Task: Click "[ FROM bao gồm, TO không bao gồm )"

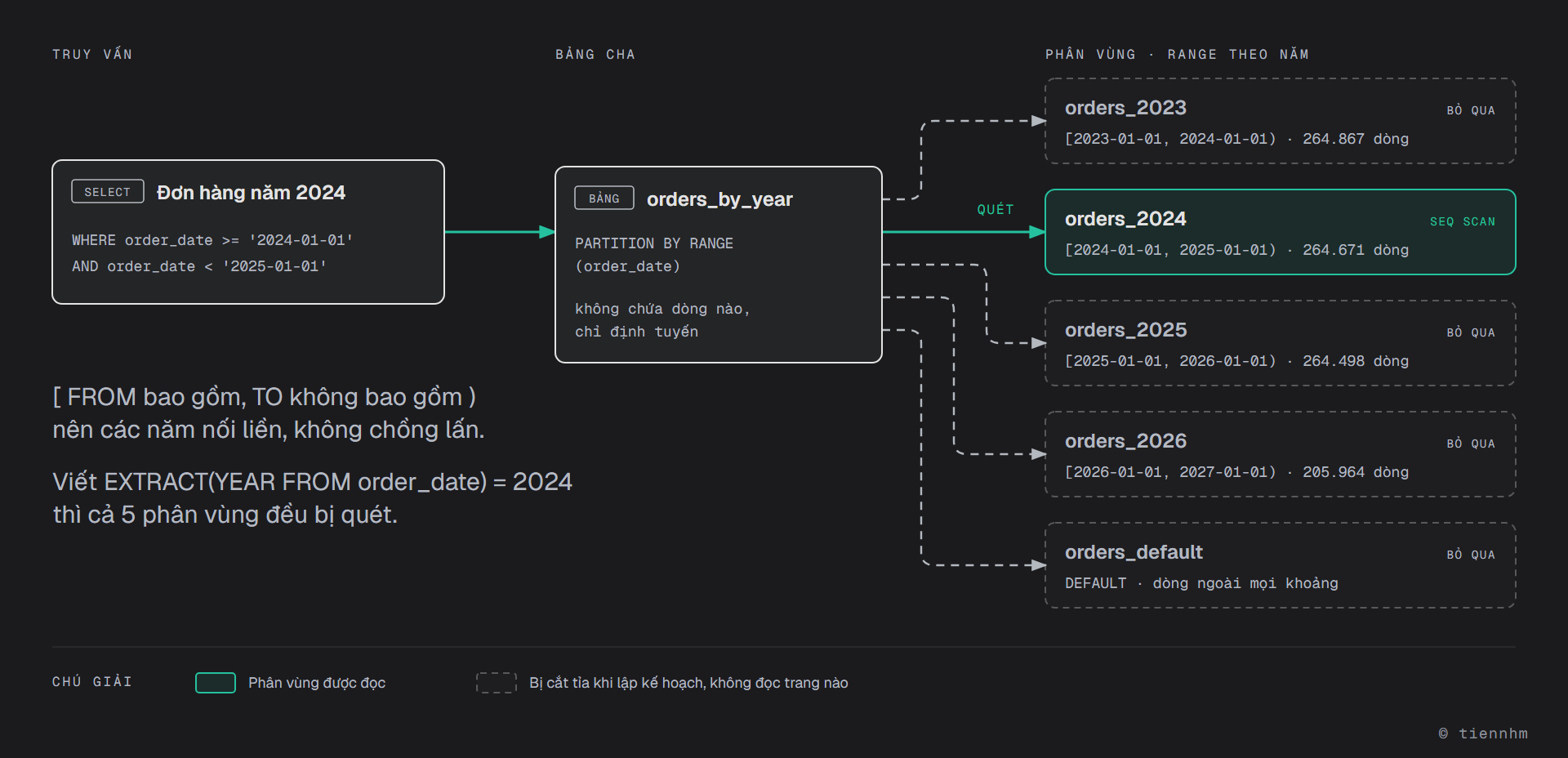Action: pyautogui.click(x=265, y=397)
